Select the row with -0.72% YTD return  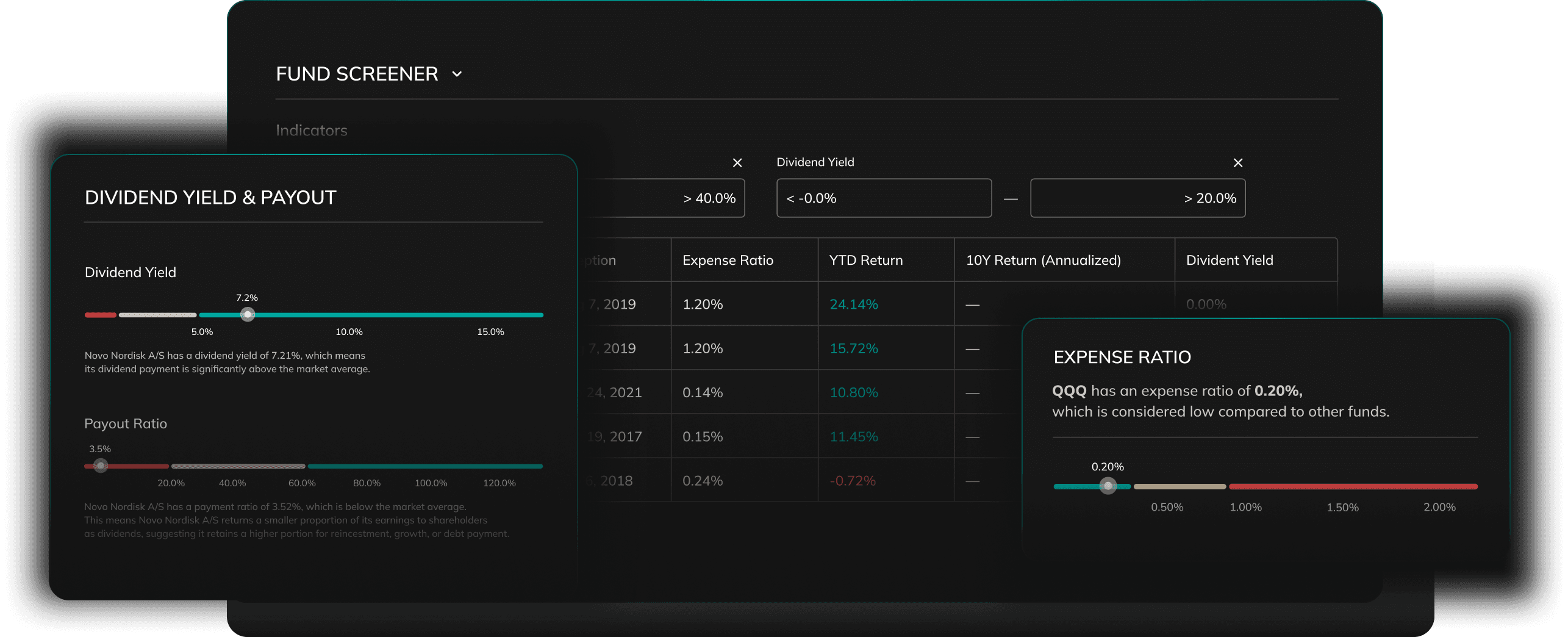click(852, 481)
